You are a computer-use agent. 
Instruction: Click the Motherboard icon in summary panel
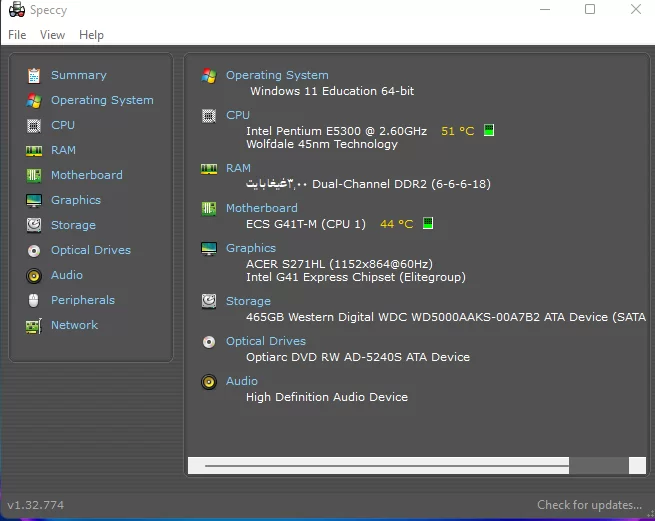click(209, 208)
